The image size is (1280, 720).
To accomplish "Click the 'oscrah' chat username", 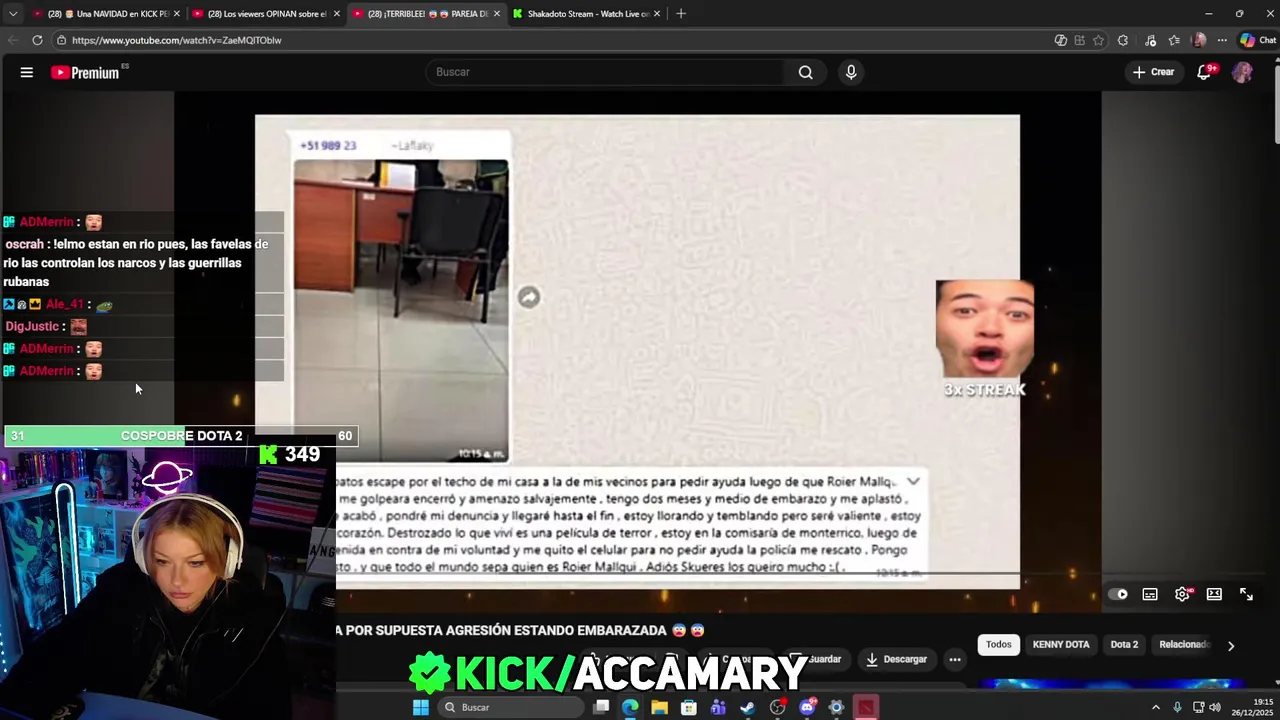I will [24, 244].
